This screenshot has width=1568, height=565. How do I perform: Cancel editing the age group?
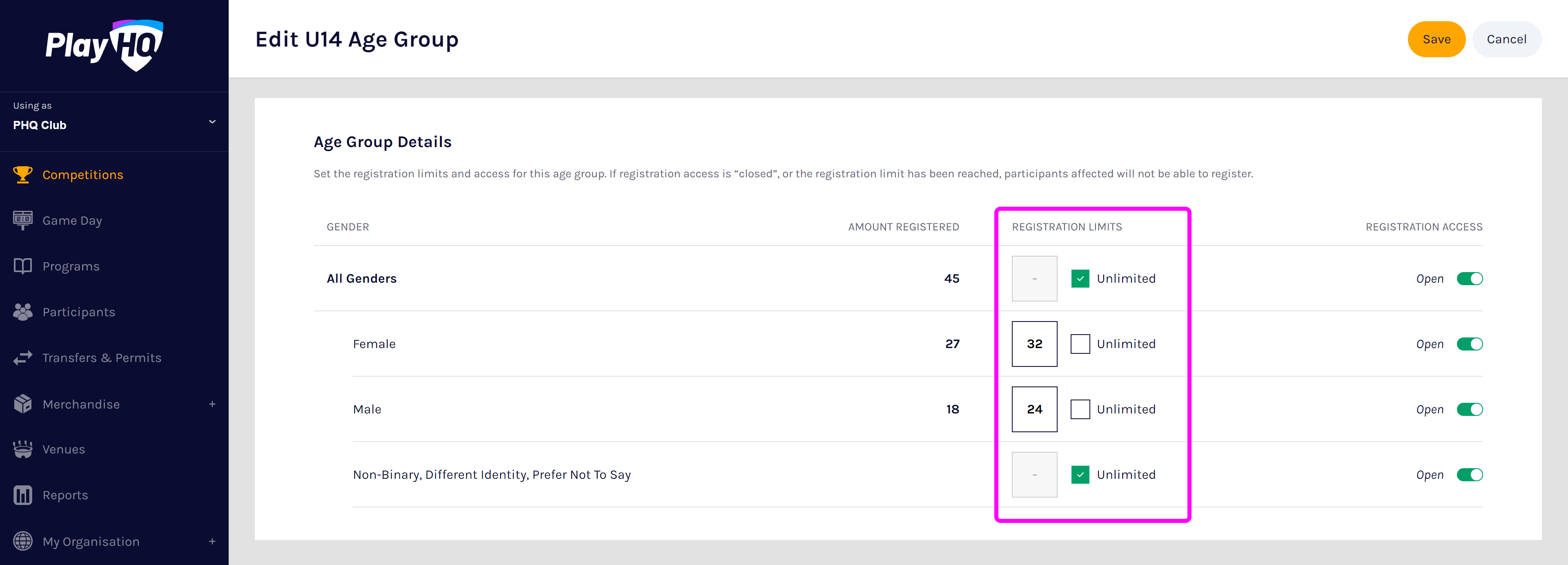(1506, 39)
